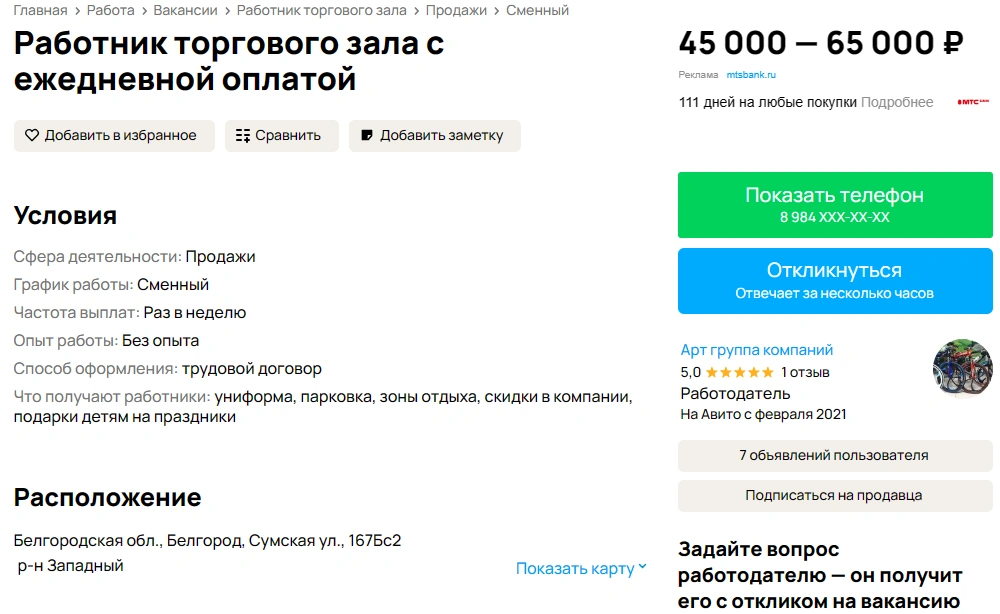Go to Главная breadcrumb
Screen dimensions: 1000x614
pyautogui.click(x=40, y=10)
